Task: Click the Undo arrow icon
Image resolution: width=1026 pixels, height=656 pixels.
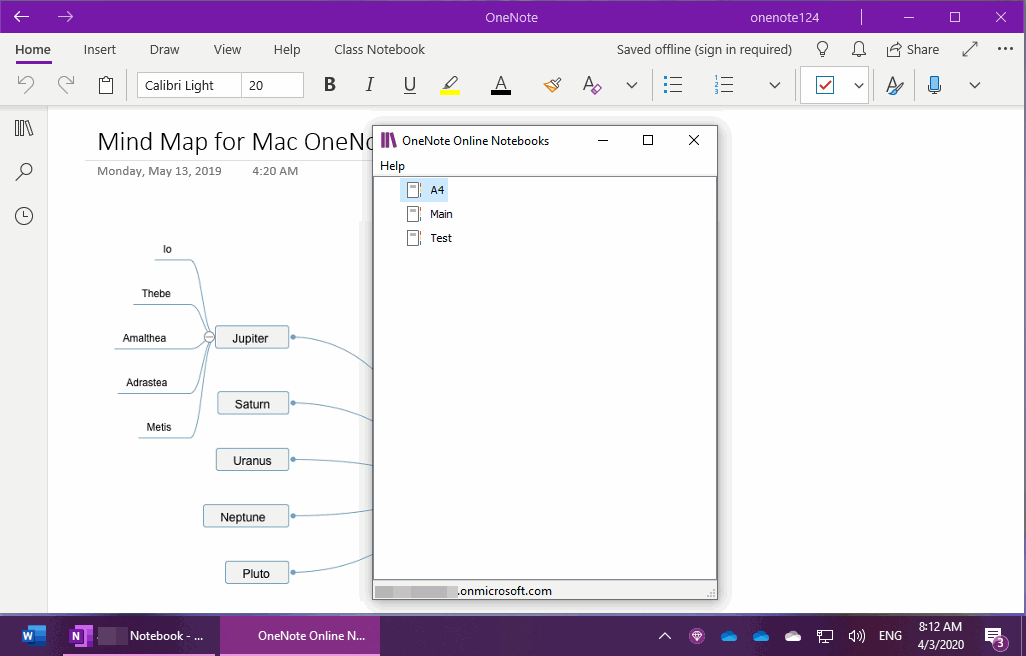Action: click(26, 85)
